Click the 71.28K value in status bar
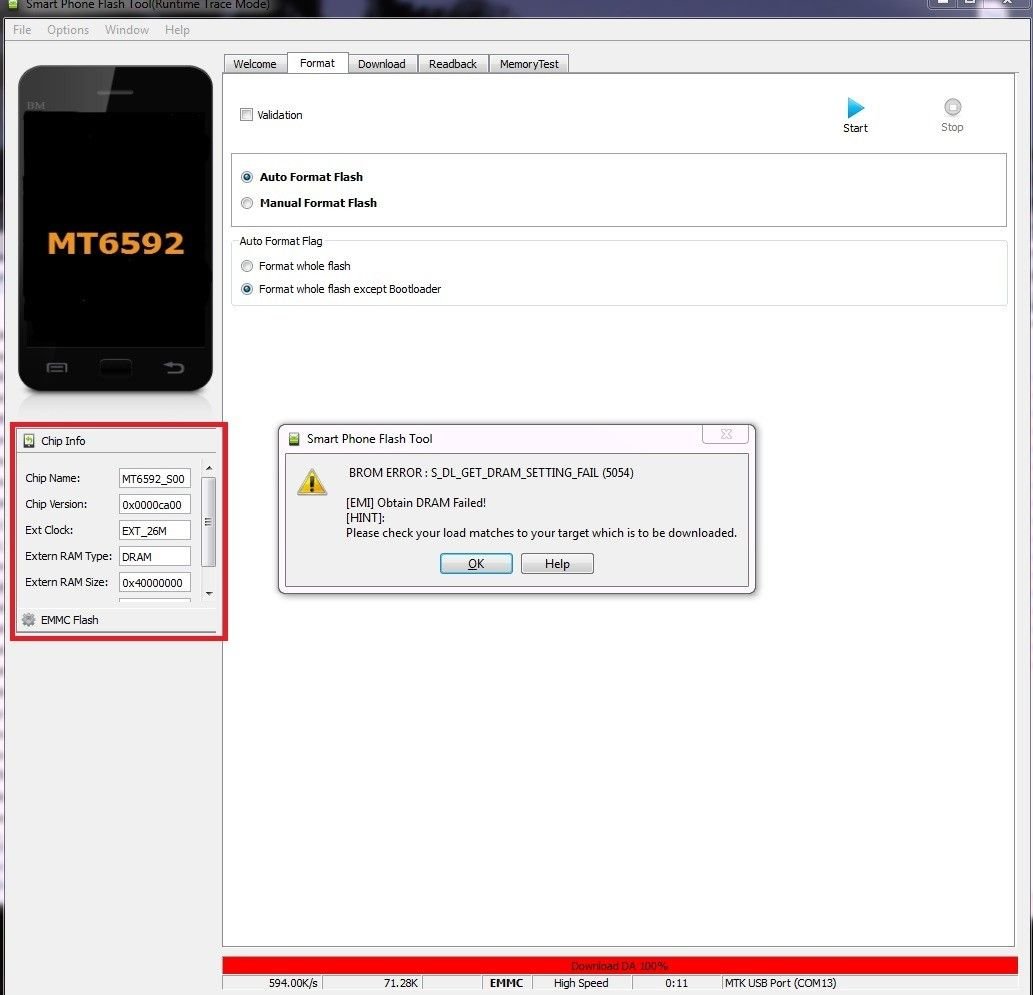 (x=401, y=983)
